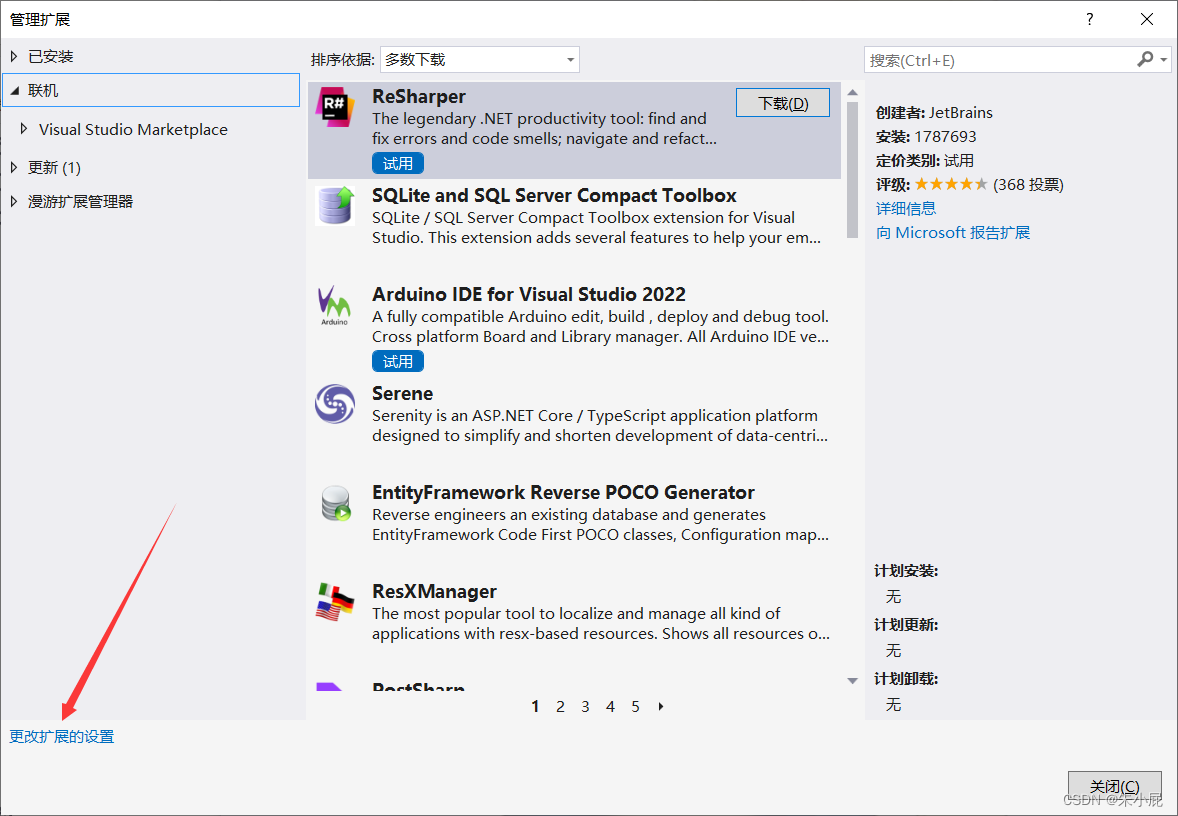The height and width of the screenshot is (816, 1178).
Task: Expand the 已安装 tree node
Action: (14, 56)
